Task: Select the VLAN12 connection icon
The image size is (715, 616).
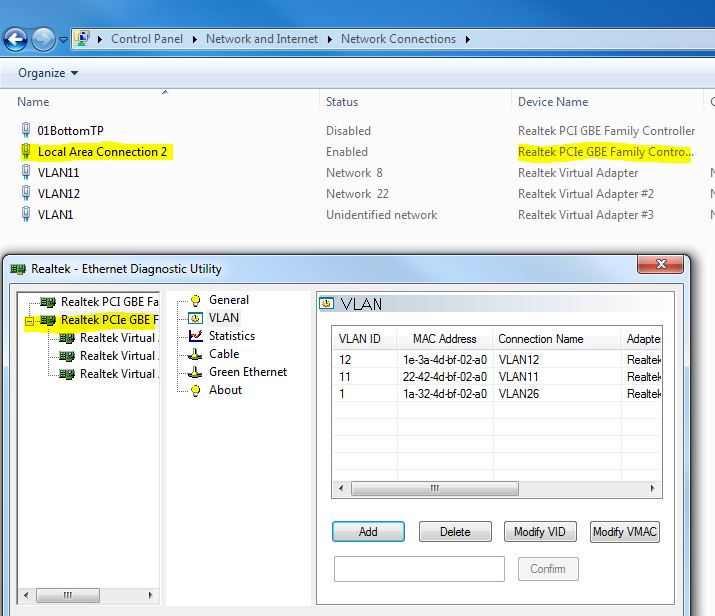Action: click(x=26, y=193)
